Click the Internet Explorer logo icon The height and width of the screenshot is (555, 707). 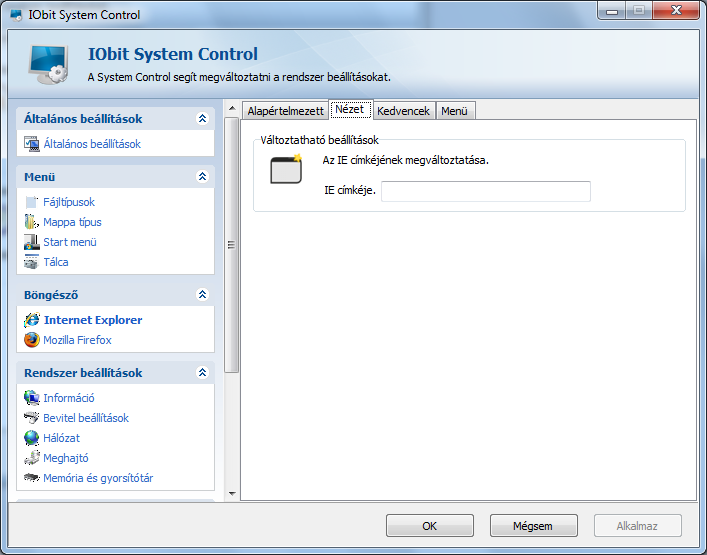tap(32, 320)
